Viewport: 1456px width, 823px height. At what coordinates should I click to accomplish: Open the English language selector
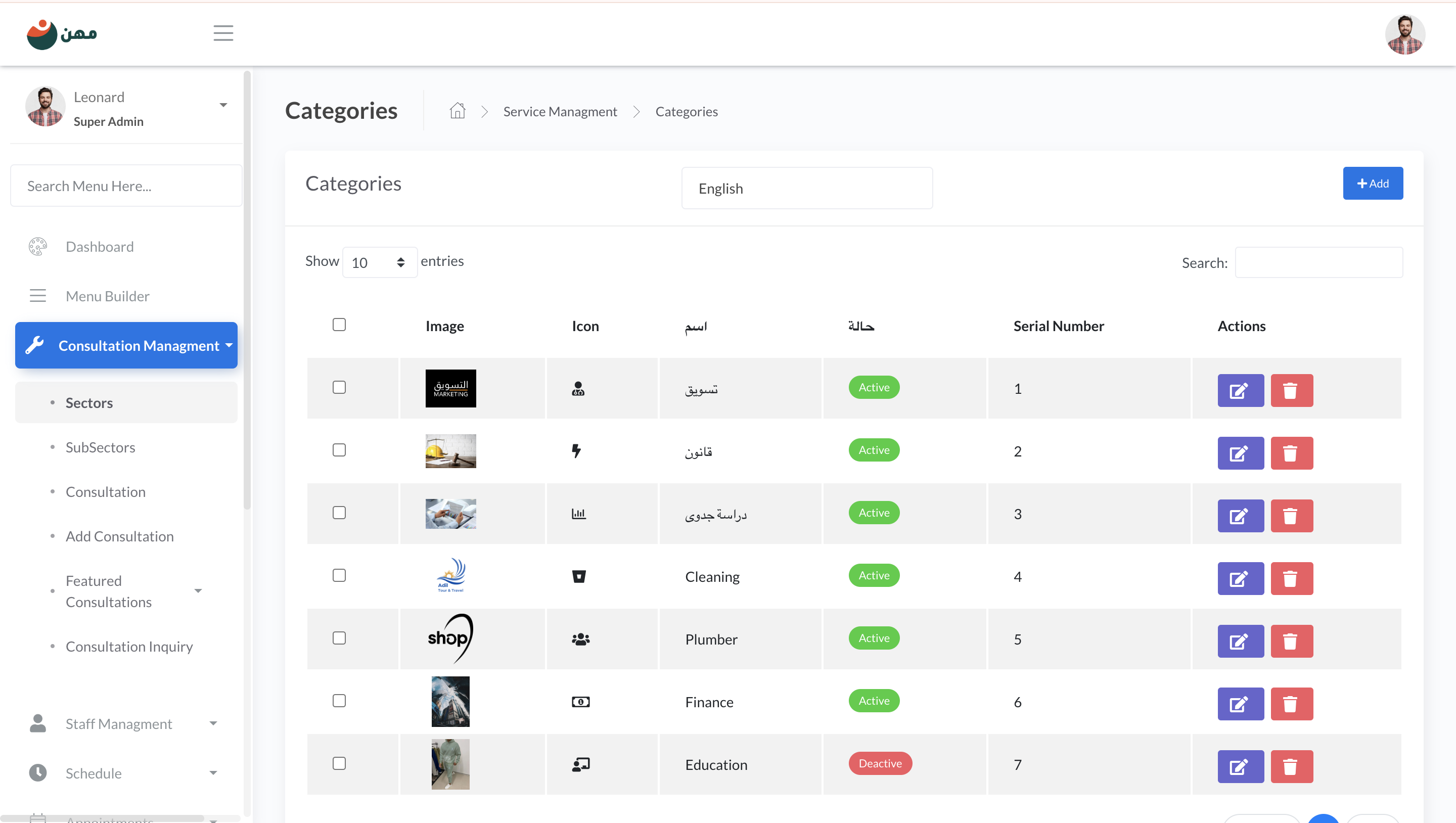tap(806, 188)
